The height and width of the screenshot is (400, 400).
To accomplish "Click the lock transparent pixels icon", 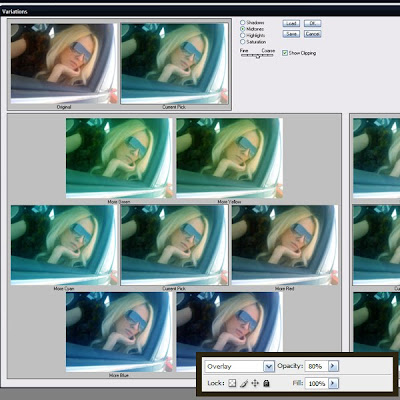I will (x=232, y=383).
